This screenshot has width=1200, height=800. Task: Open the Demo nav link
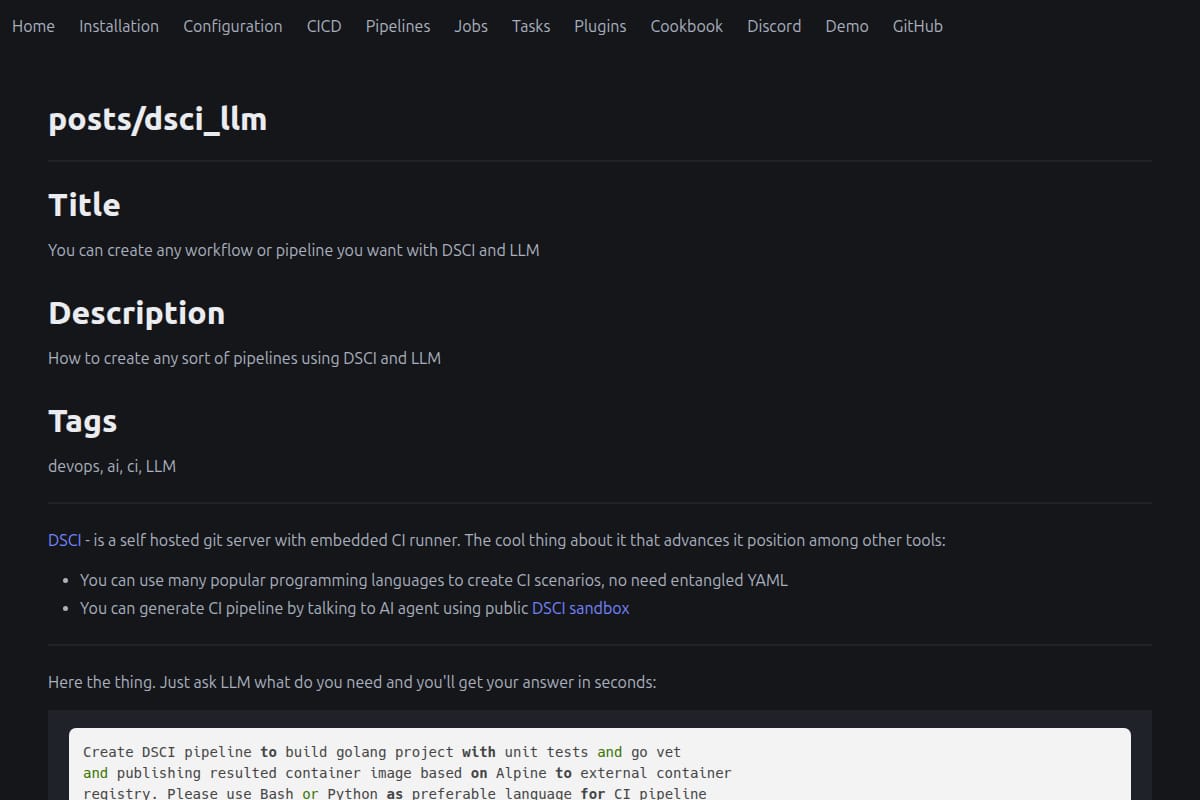click(847, 26)
